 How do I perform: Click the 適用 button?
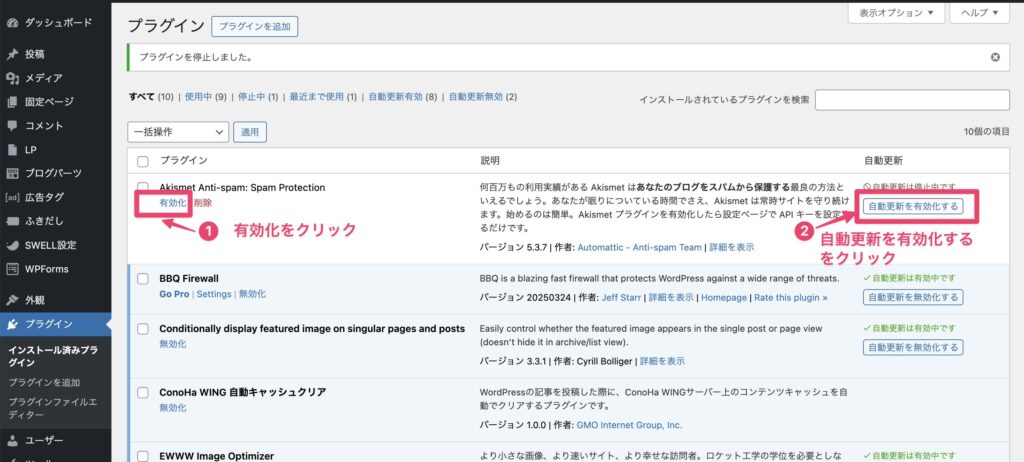pos(250,132)
